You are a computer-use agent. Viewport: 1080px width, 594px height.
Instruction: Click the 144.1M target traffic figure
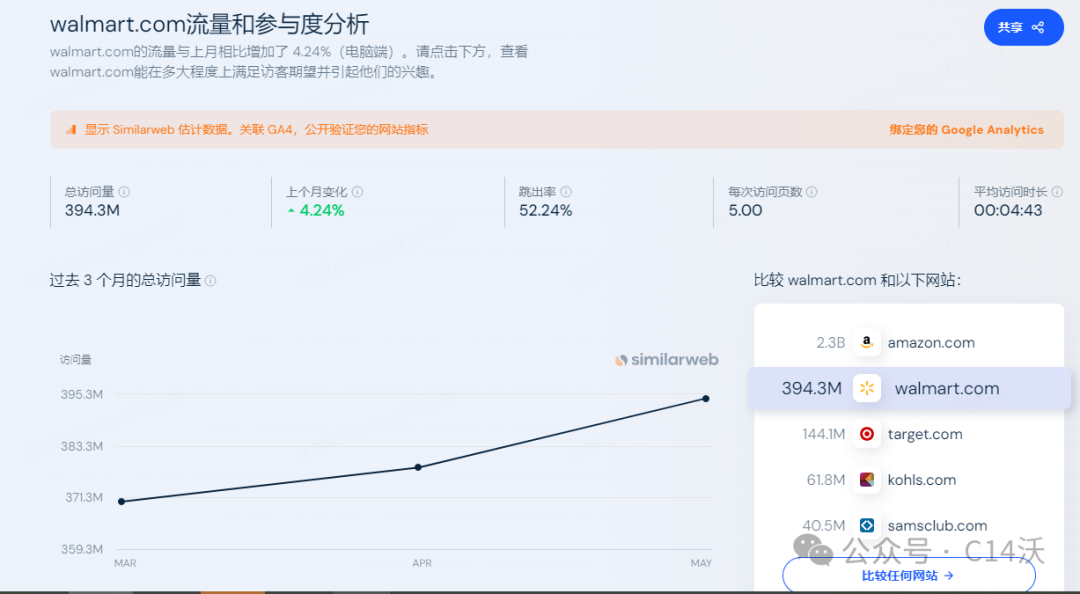823,434
